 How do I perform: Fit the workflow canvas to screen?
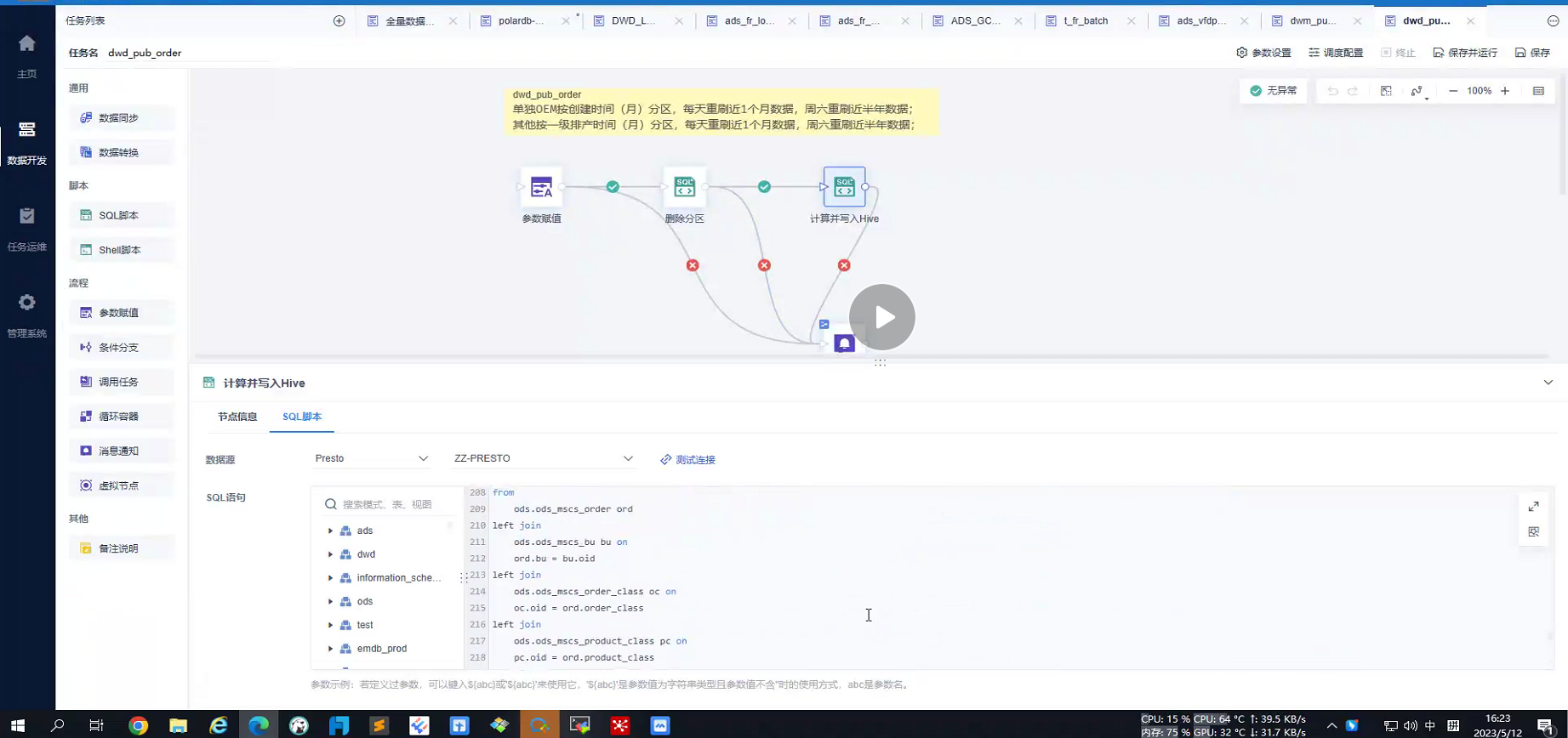click(1386, 91)
